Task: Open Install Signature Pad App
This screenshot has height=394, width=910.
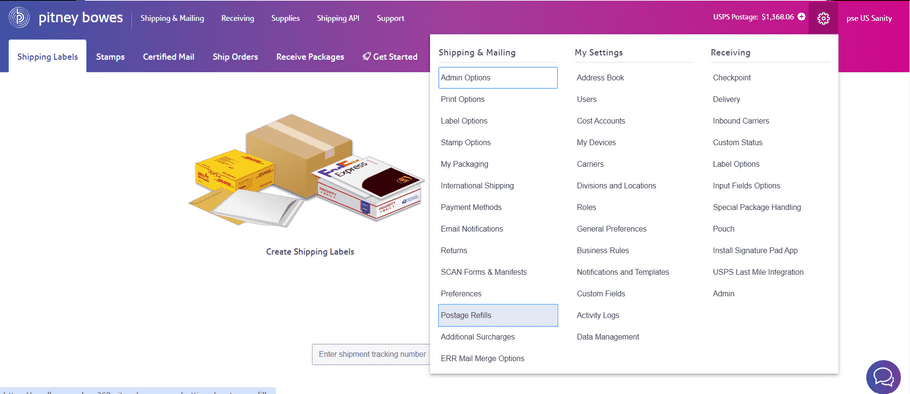Action: [x=755, y=250]
